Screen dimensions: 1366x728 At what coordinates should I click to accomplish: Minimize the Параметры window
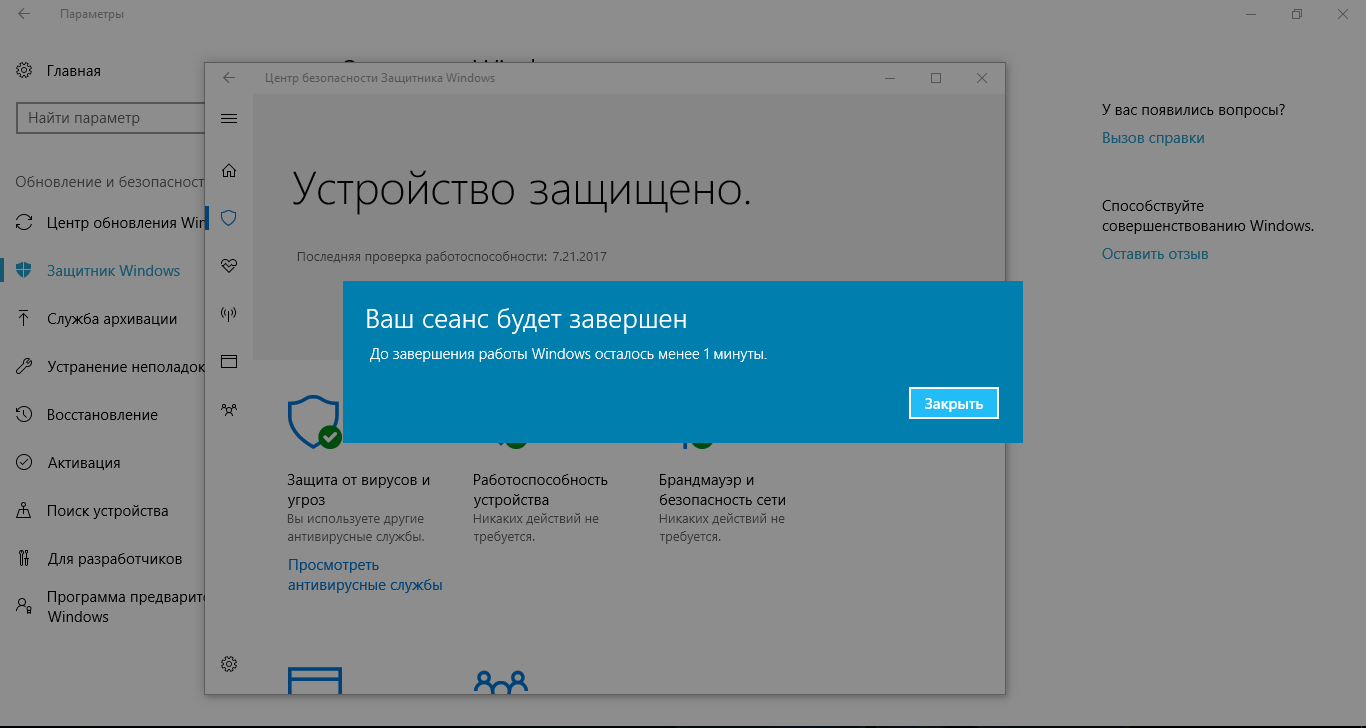click(1251, 15)
